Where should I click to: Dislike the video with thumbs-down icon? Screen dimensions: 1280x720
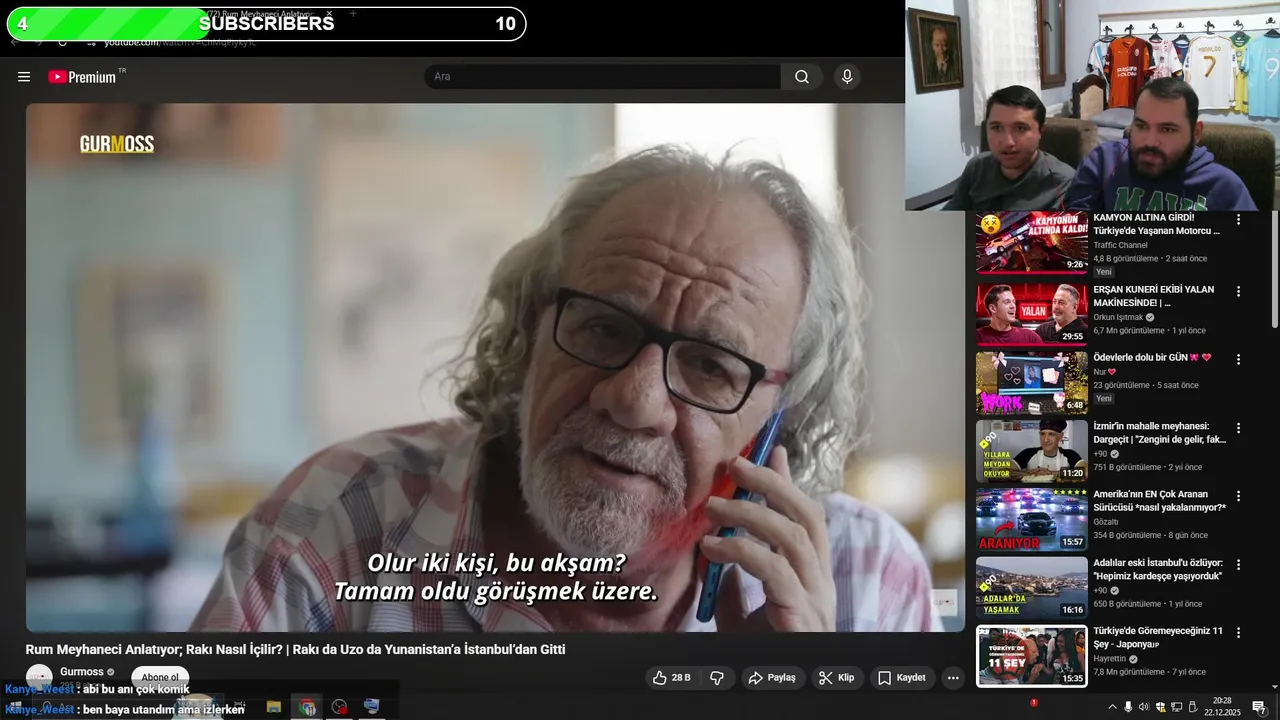click(717, 678)
